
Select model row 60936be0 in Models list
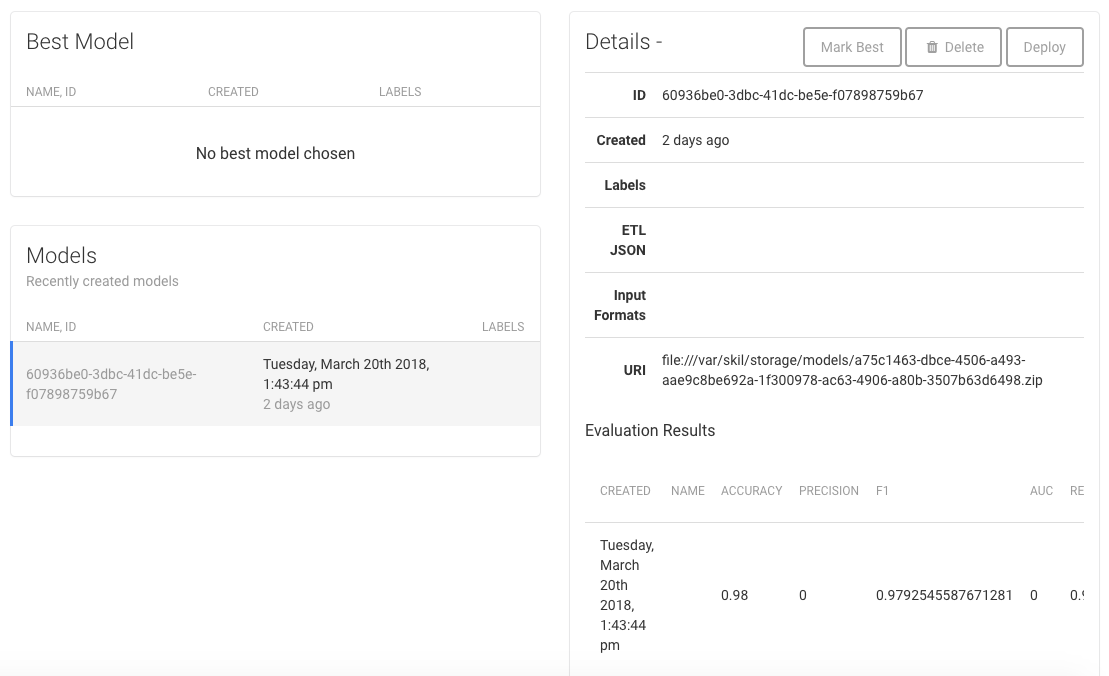click(275, 384)
